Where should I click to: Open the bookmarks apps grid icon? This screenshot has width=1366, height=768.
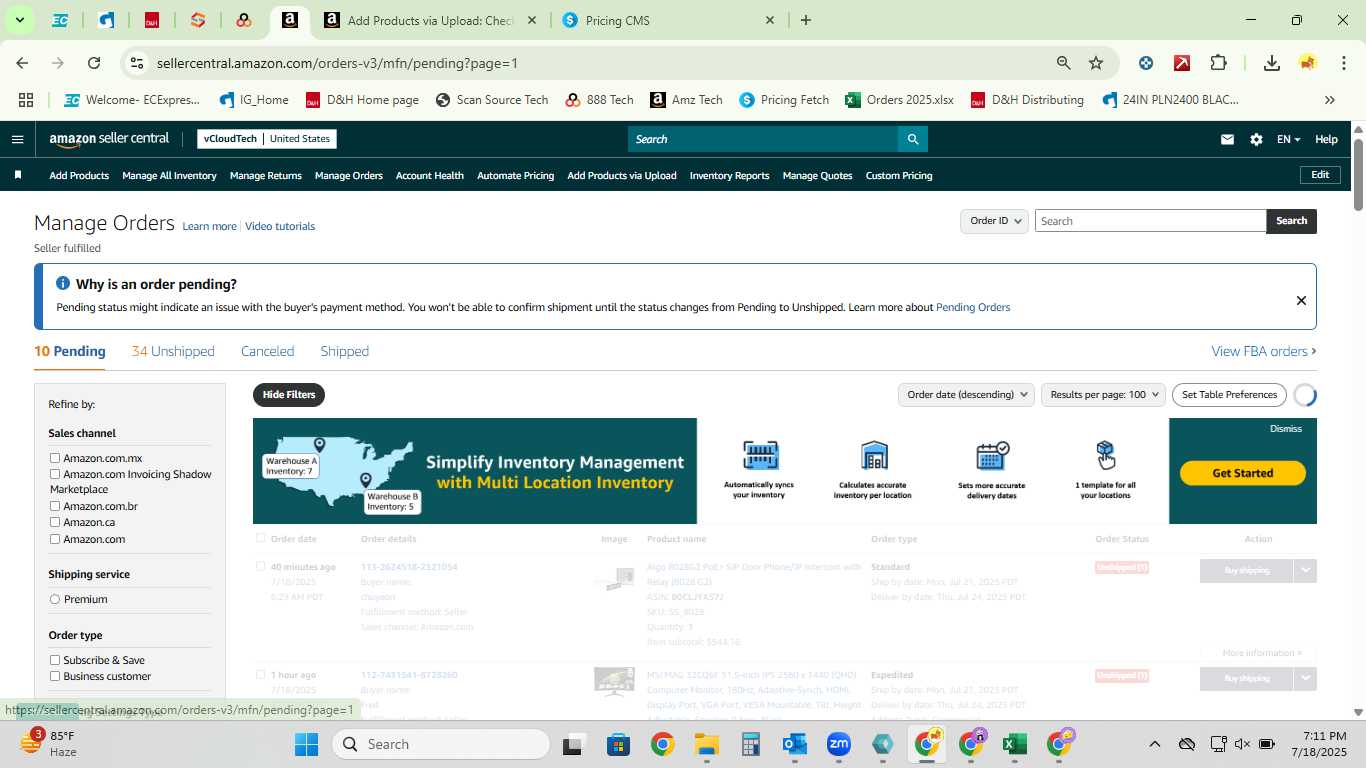[26, 100]
